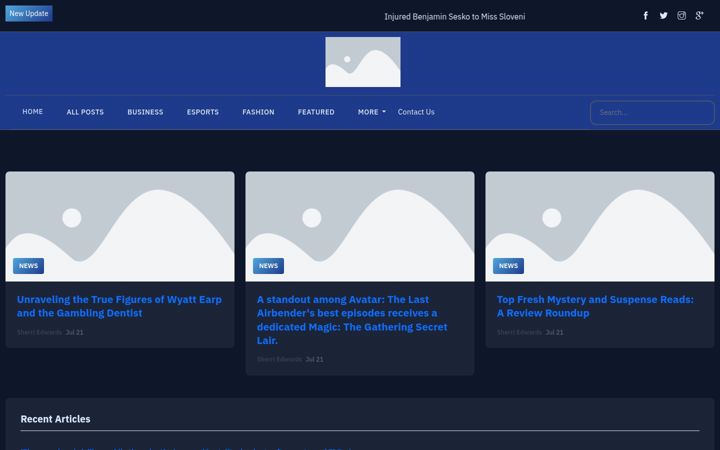Open the Facebook social icon
Screen dimensions: 720x450
645,16
